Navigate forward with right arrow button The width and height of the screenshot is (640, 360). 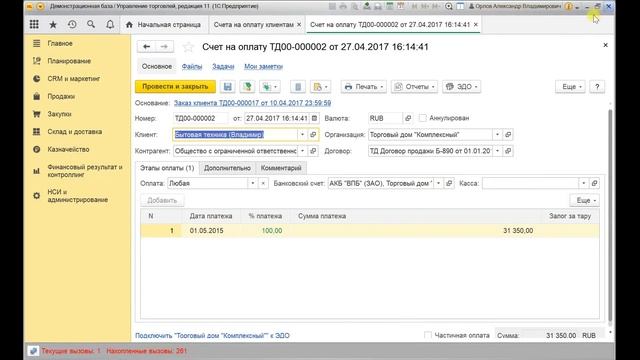point(164,47)
